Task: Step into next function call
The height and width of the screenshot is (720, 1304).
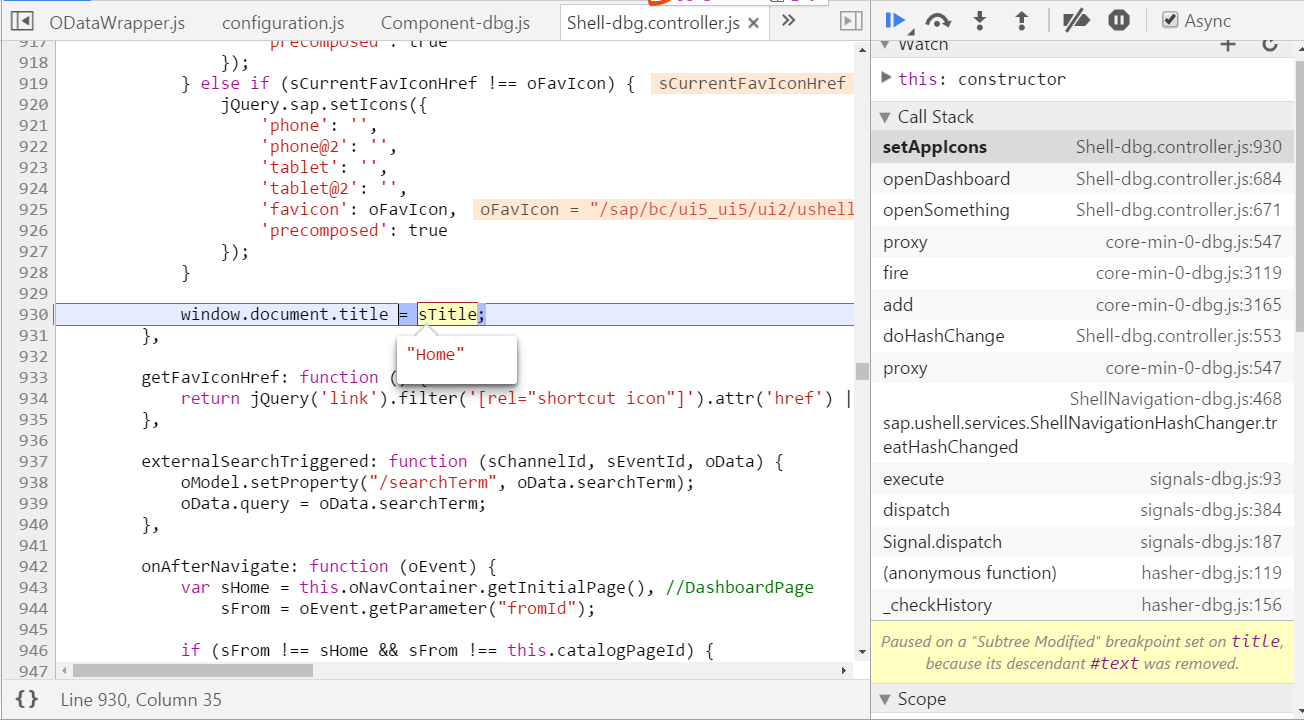Action: point(980,20)
